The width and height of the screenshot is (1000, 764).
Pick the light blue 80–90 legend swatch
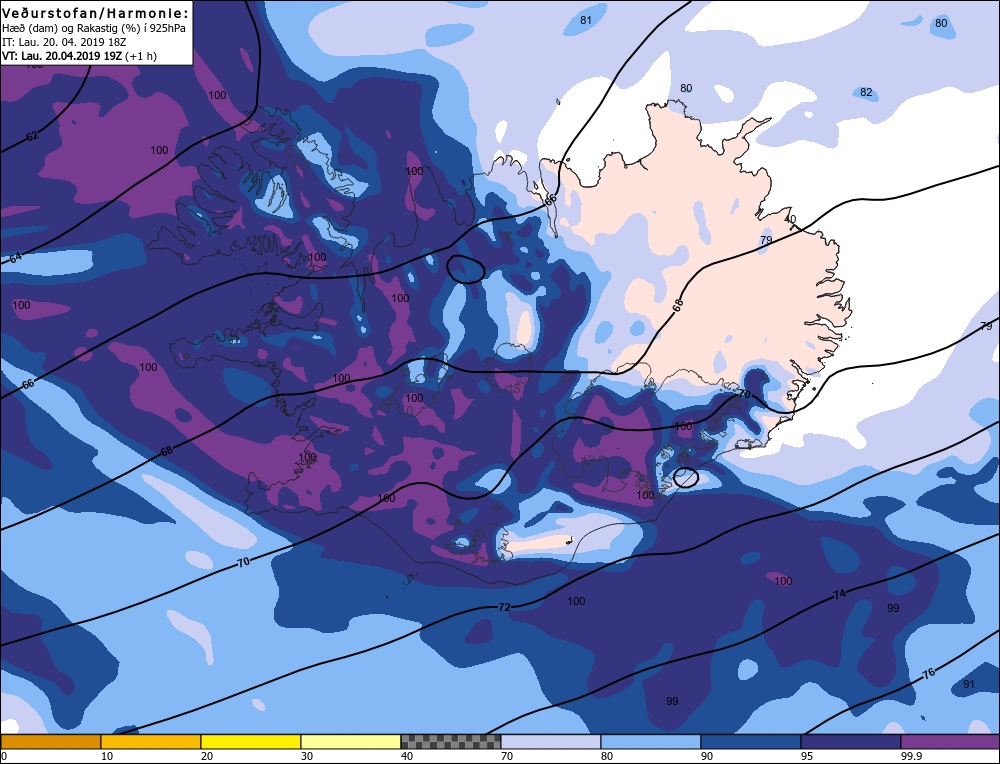[651, 742]
